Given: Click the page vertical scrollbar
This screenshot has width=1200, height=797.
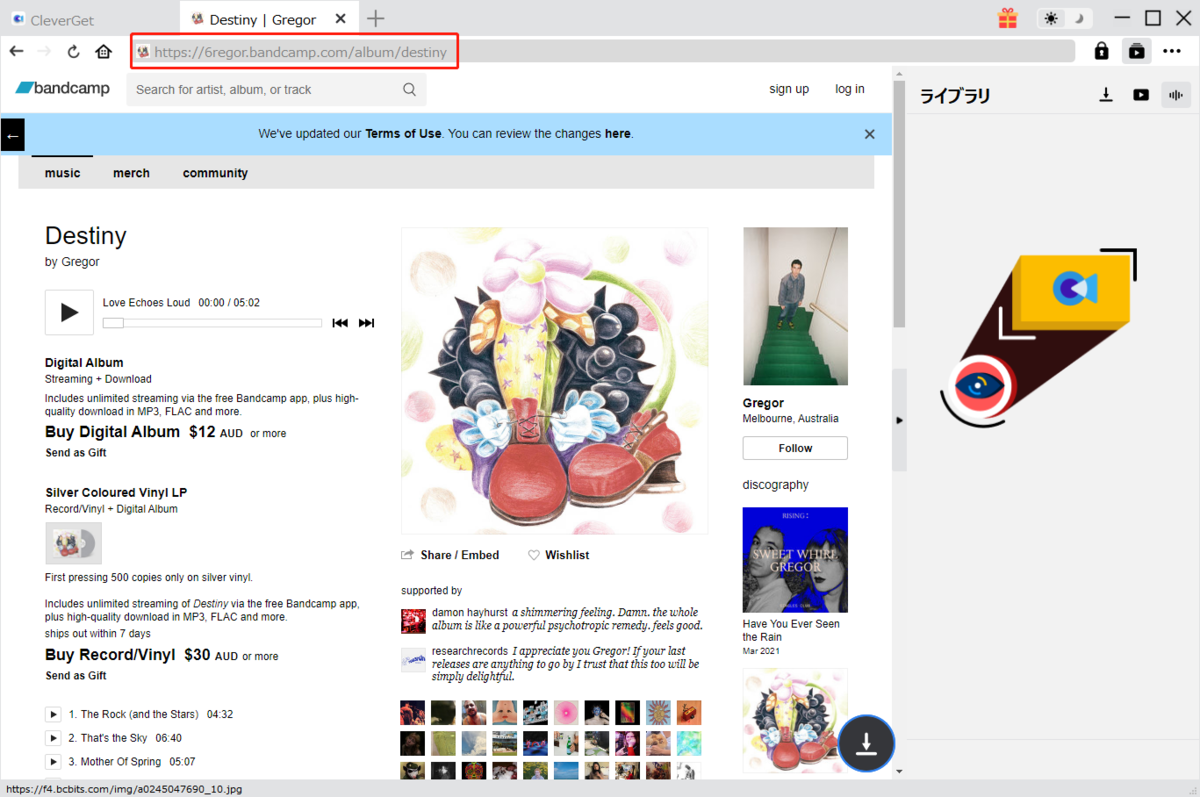Looking at the screenshot, I should click(899, 205).
